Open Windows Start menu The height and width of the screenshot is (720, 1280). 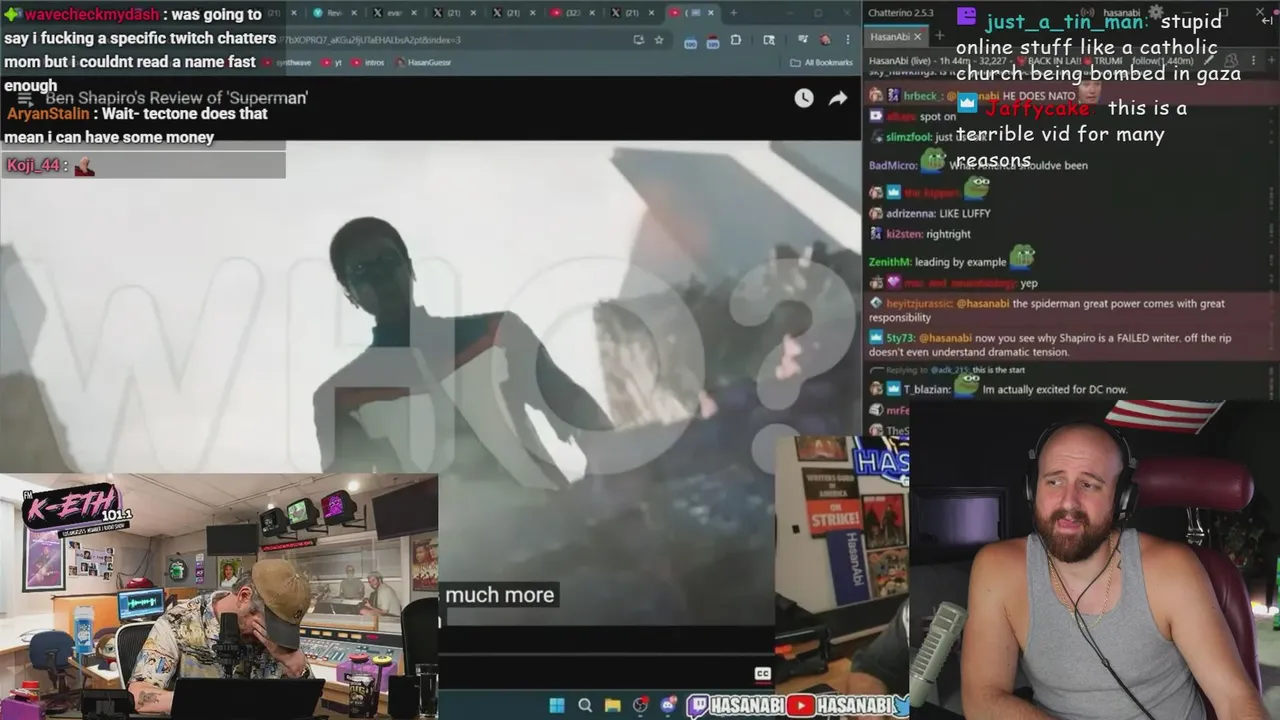tap(557, 705)
